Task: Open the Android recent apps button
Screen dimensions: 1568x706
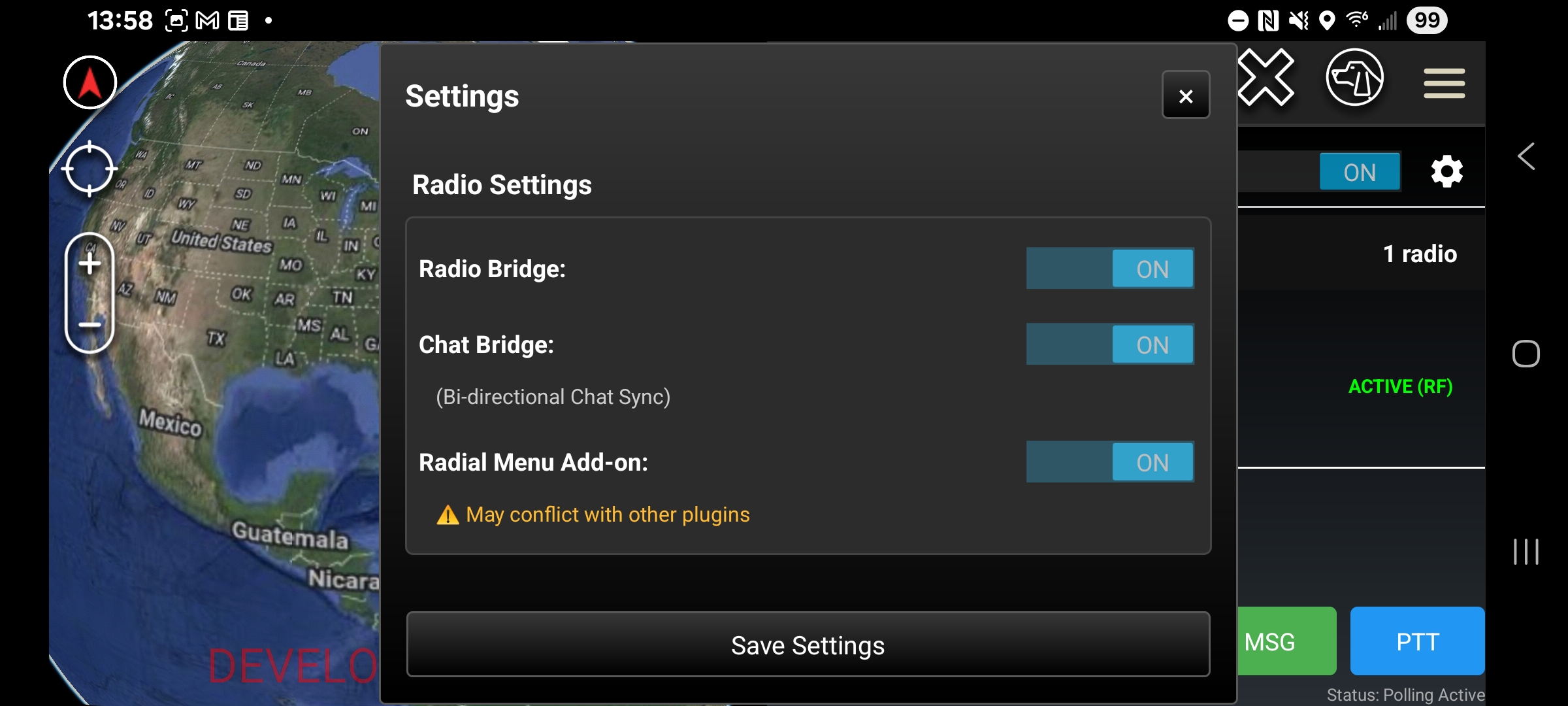Action: click(x=1526, y=552)
